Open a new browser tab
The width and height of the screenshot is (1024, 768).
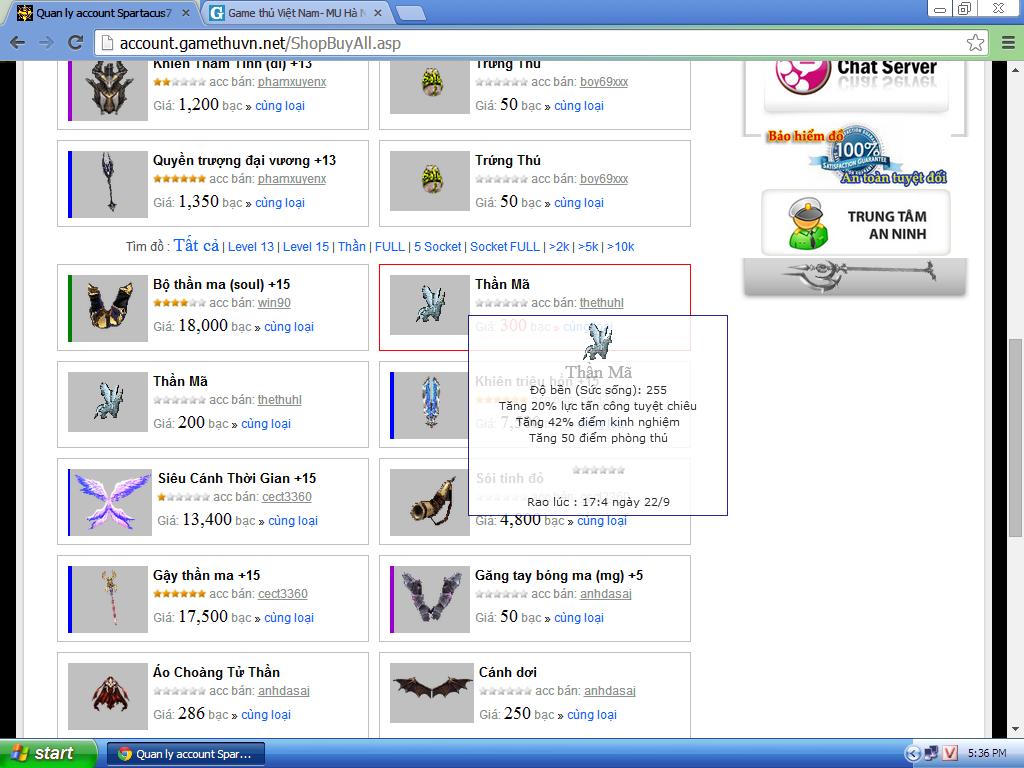tap(410, 13)
